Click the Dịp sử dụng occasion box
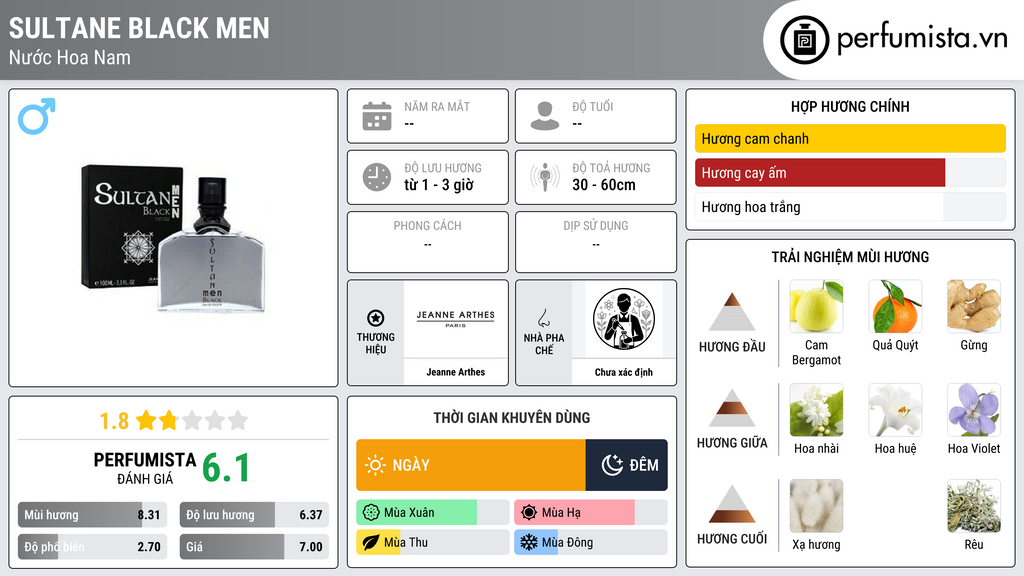The image size is (1024, 576). click(x=596, y=242)
